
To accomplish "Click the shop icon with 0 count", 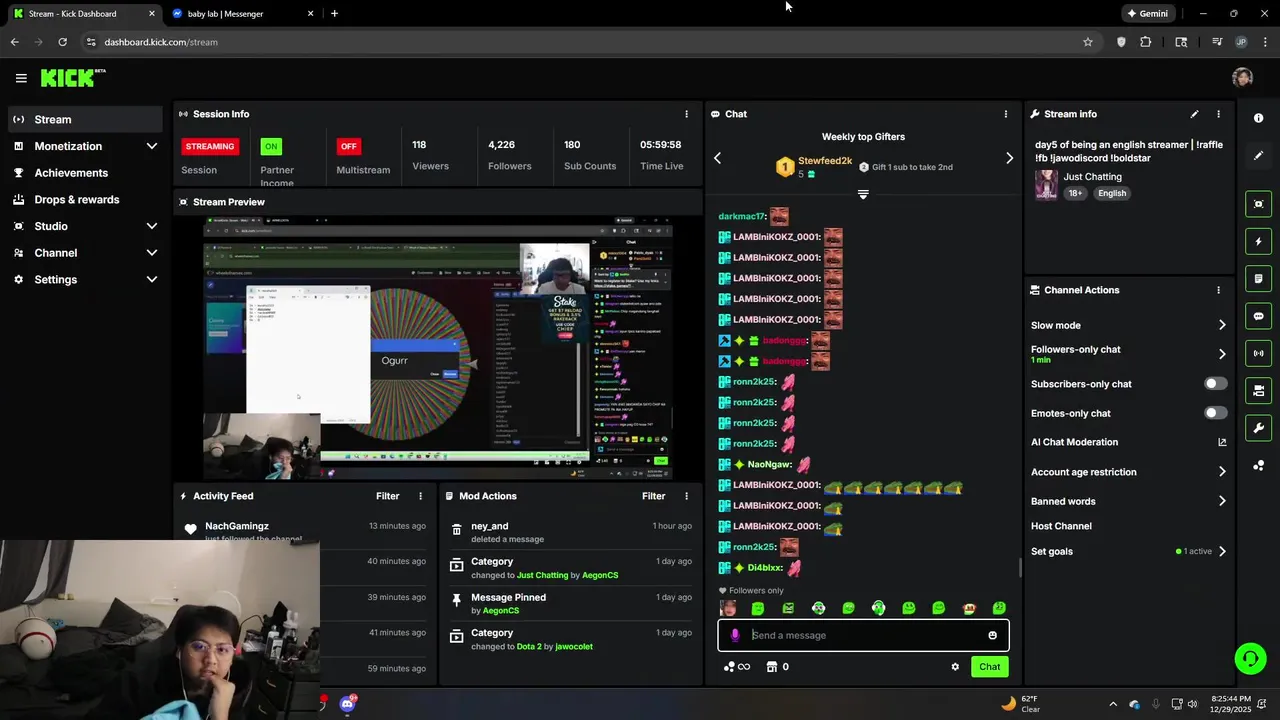I will pos(777,667).
